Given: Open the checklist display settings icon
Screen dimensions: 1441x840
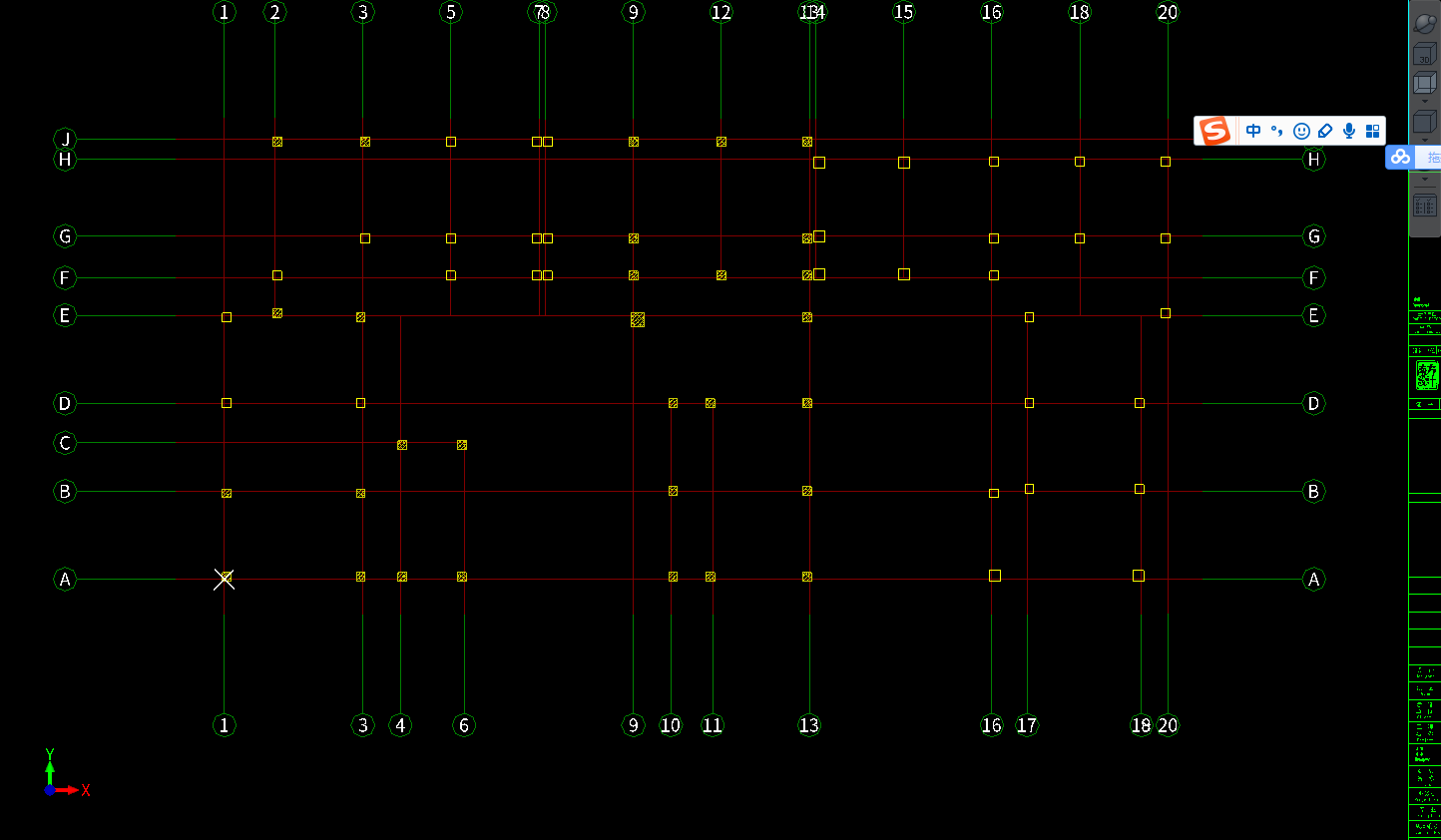Looking at the screenshot, I should tap(1424, 206).
